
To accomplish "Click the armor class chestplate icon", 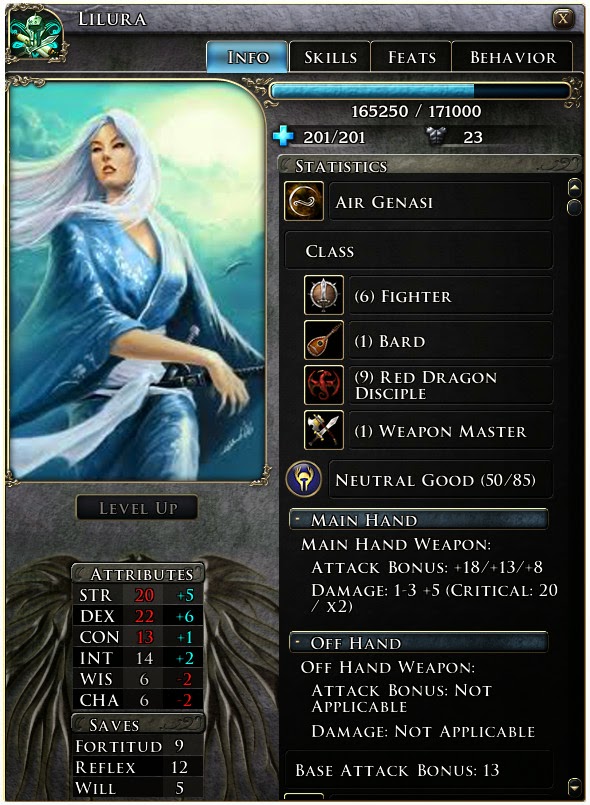I will [x=435, y=136].
